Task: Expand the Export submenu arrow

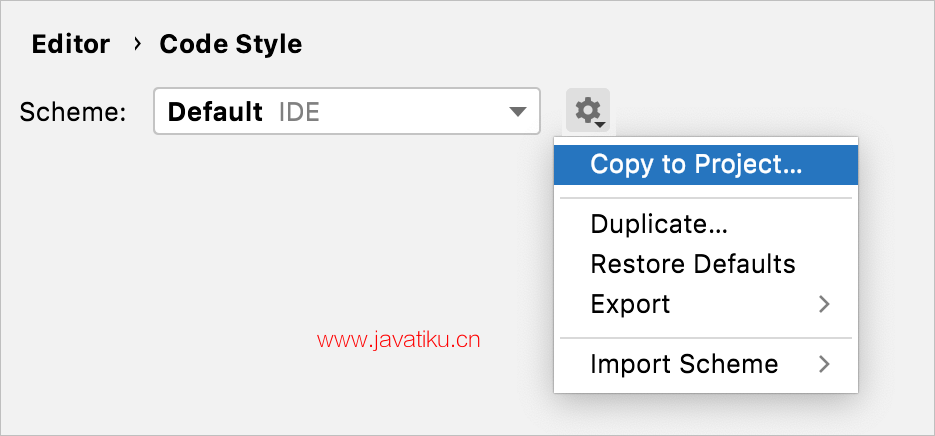Action: 824,304
